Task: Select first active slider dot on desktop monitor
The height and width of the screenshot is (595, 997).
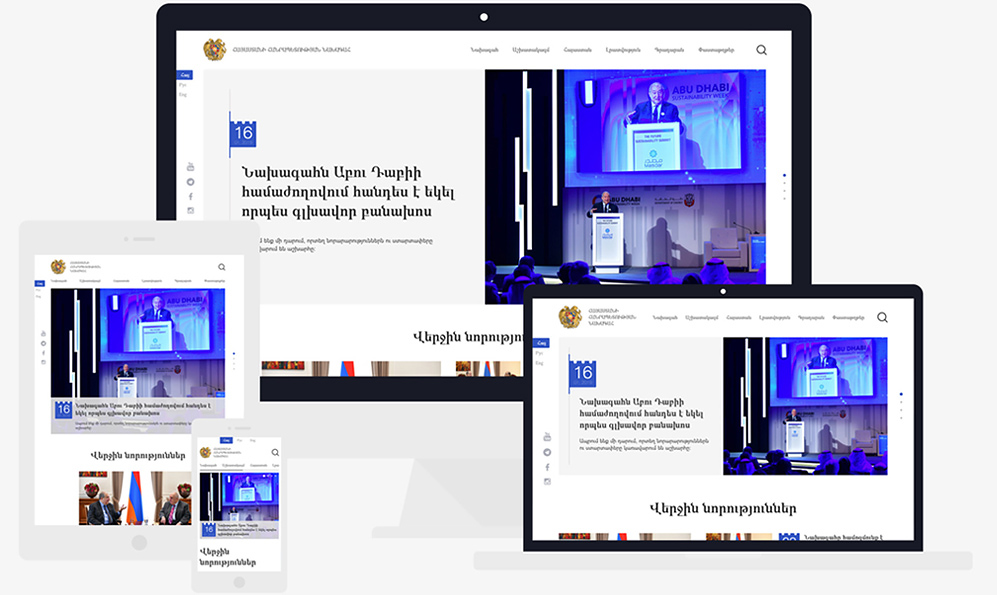Action: pos(784,175)
